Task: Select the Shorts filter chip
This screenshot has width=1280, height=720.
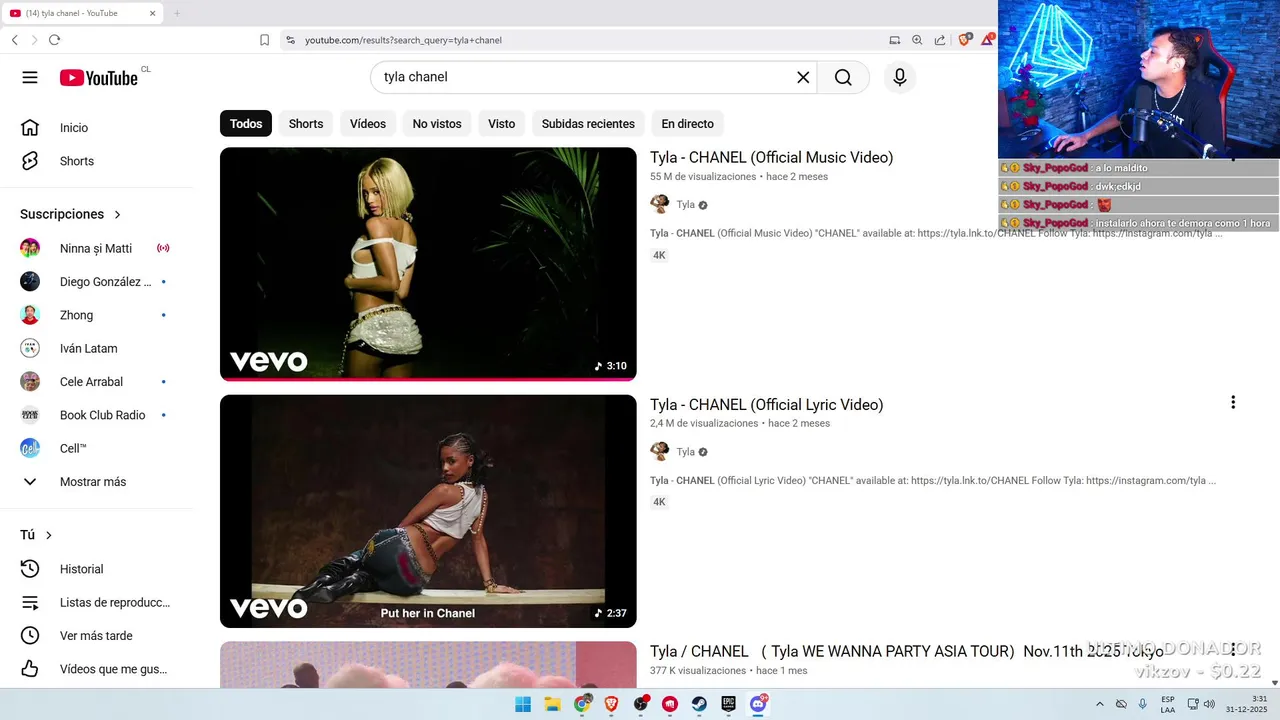Action: click(306, 124)
